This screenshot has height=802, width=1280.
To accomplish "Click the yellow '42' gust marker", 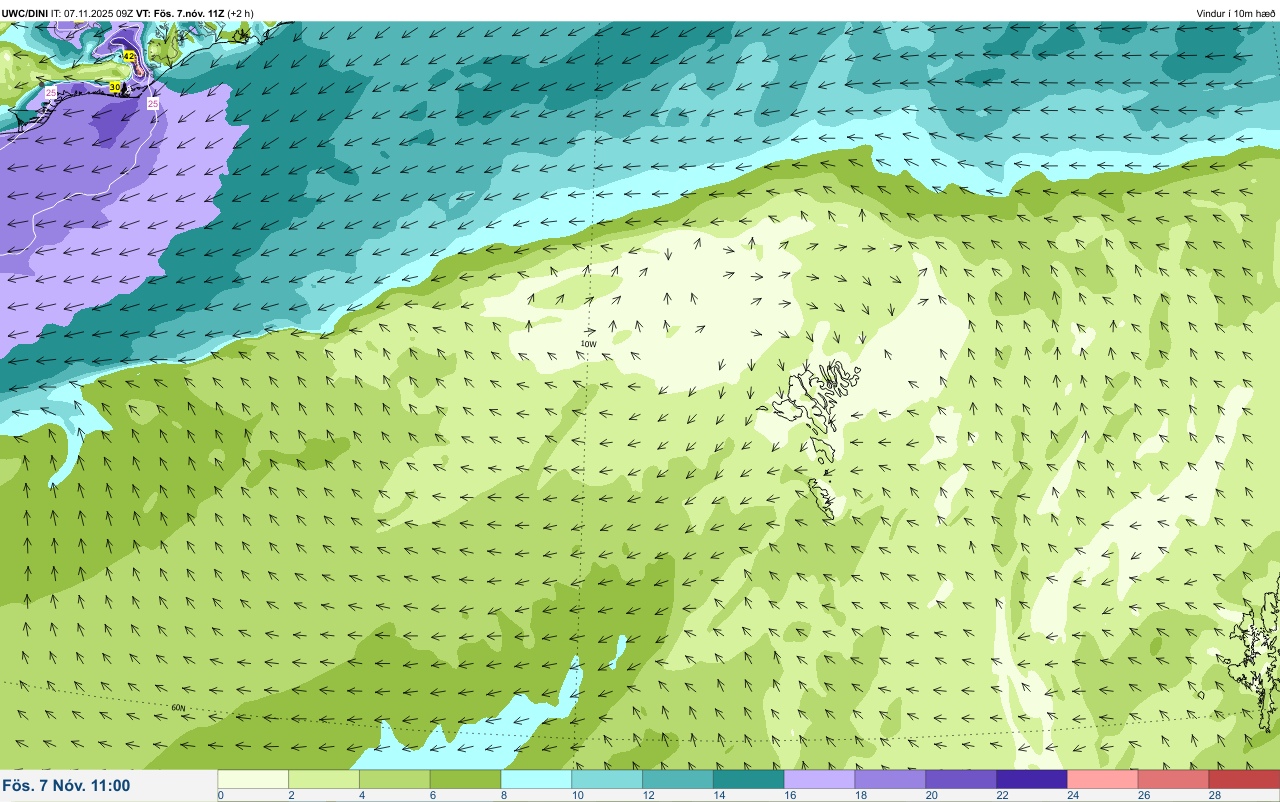I will tap(129, 57).
